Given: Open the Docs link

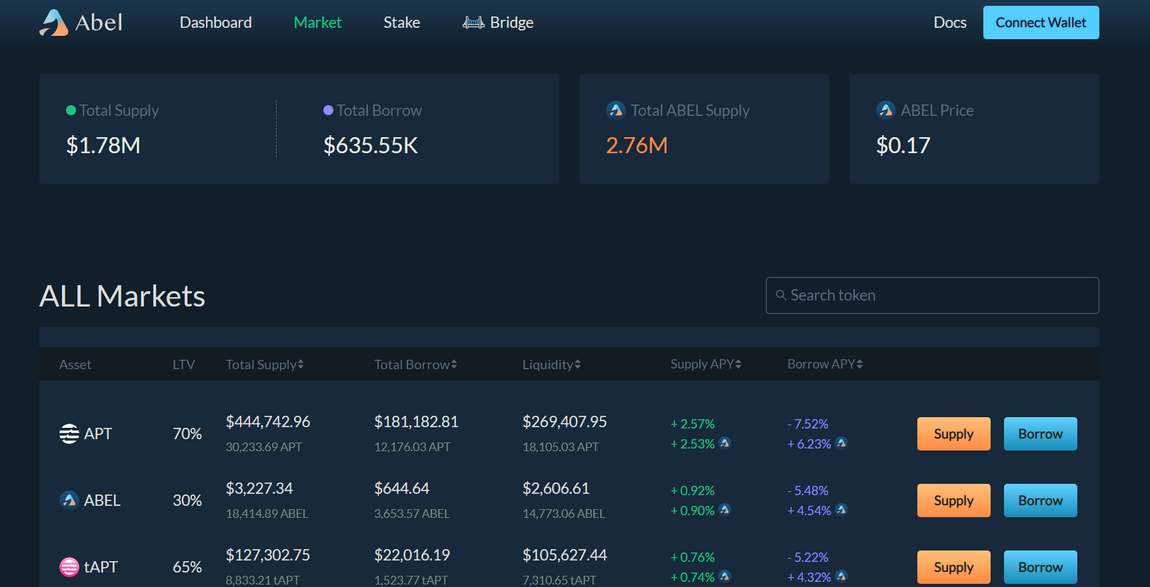Looking at the screenshot, I should point(950,23).
